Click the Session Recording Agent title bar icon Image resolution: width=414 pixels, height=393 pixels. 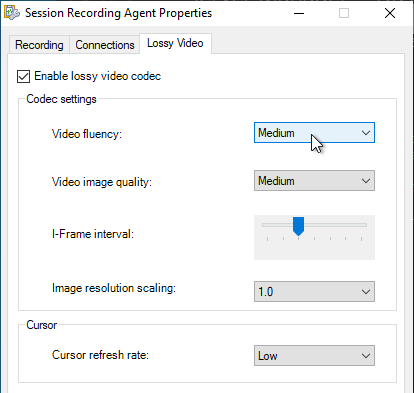pos(12,13)
